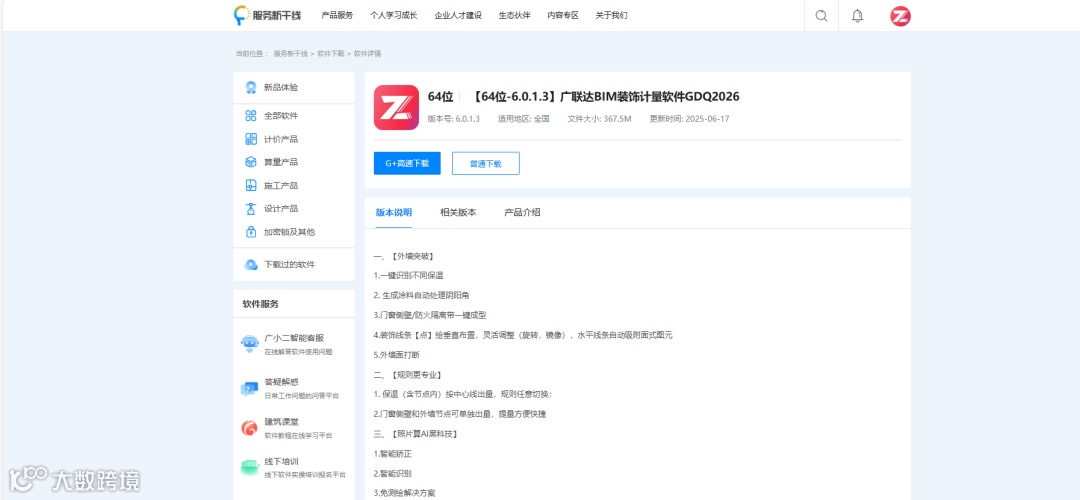Click the 新品体验 medal icon
Screen dimensions: 1080x500
point(251,87)
